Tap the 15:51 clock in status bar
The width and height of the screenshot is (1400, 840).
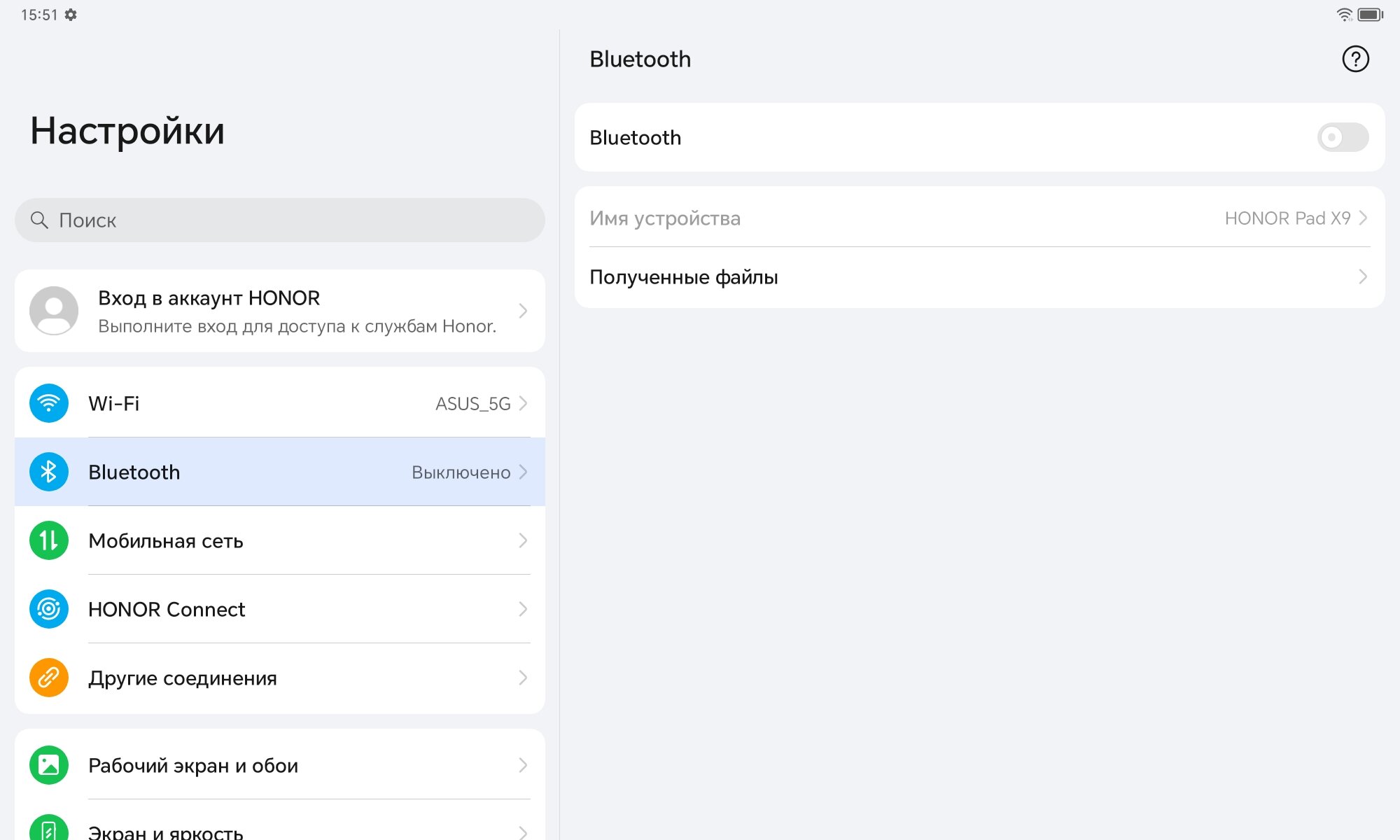39,15
